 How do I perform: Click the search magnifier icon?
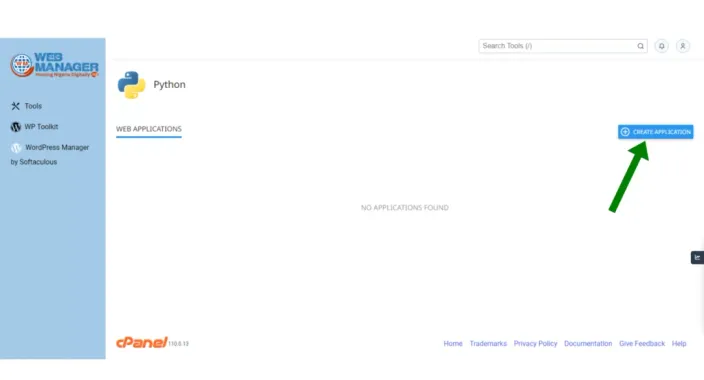tap(640, 46)
